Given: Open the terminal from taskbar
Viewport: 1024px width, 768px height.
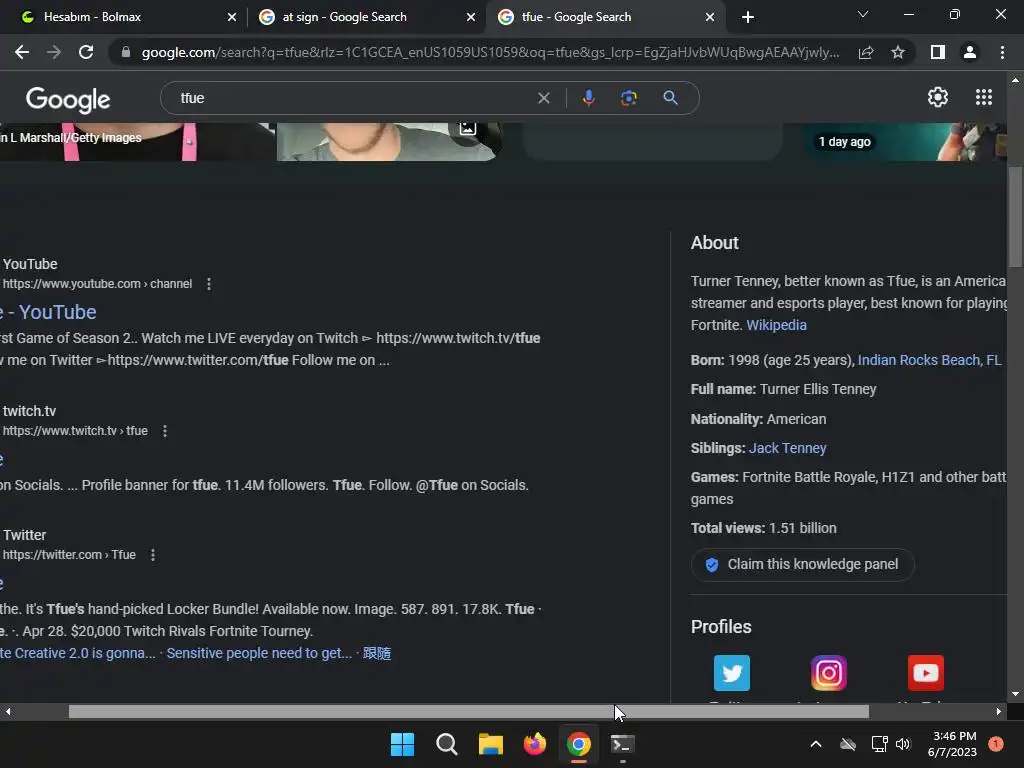Looking at the screenshot, I should [x=622, y=744].
